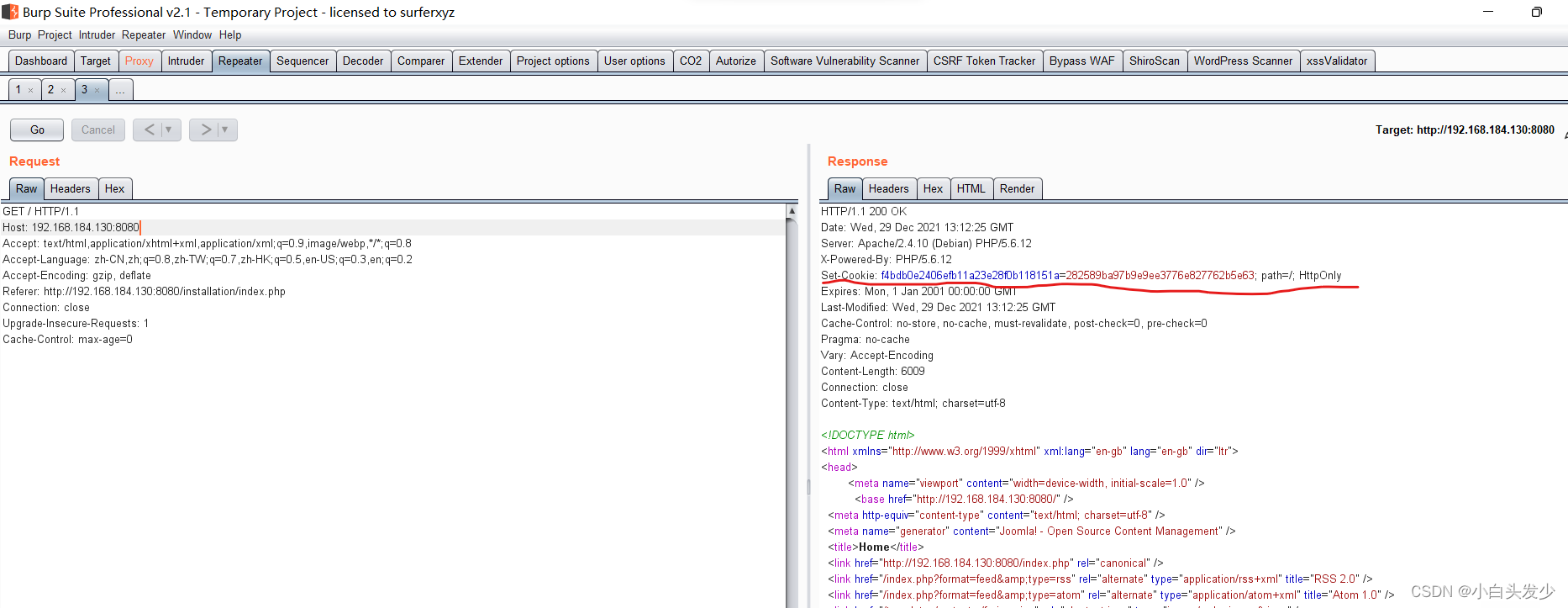Viewport: 1568px width, 608px height.
Task: Show Response in Raw view
Action: click(845, 188)
